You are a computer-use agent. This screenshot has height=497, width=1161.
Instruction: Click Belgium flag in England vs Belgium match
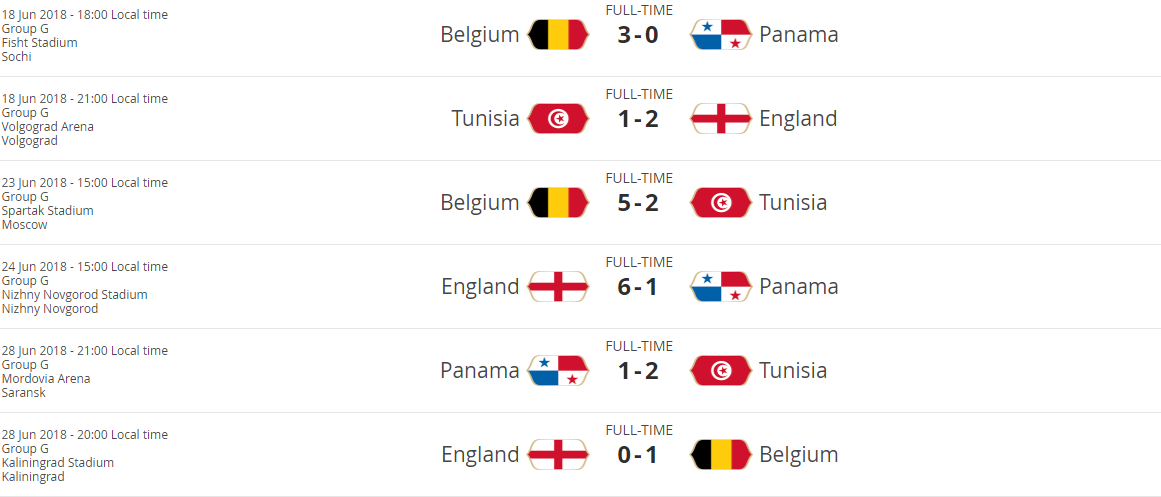(x=721, y=455)
